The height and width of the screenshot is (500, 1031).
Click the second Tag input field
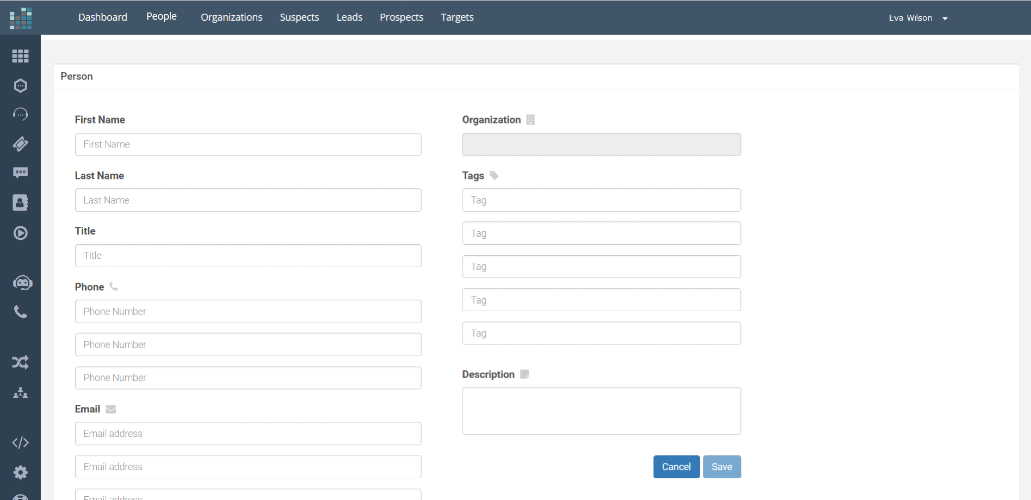pos(601,233)
